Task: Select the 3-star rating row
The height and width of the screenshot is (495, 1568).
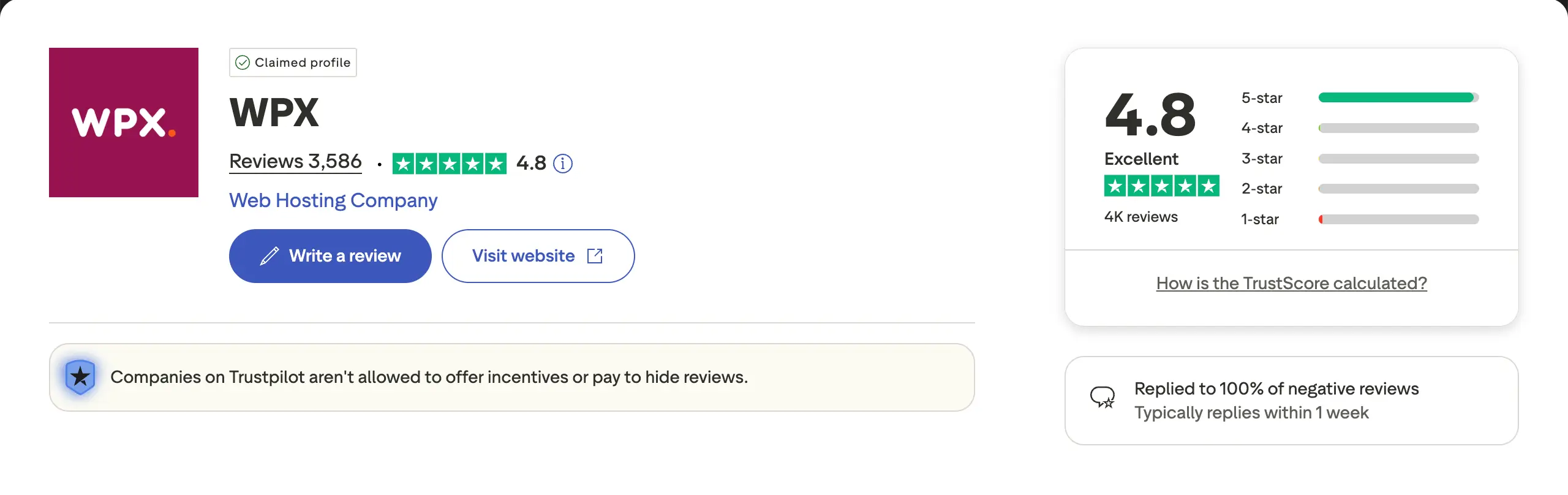Action: pyautogui.click(x=1360, y=159)
